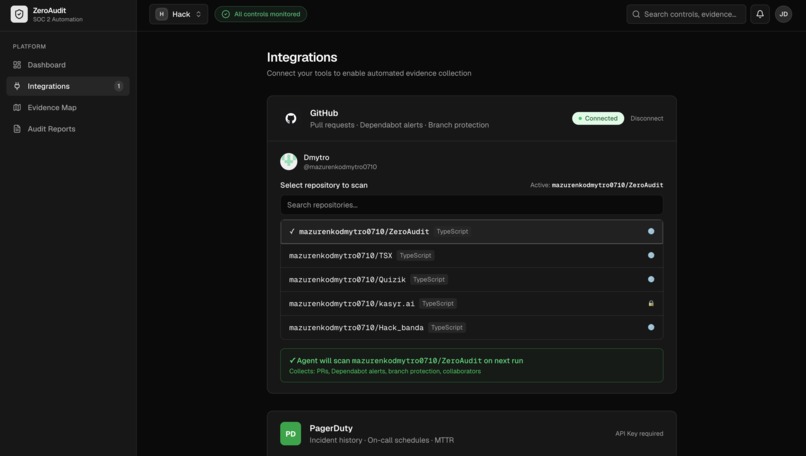Viewport: 806px width, 456px height.
Task: Click the GitHub logo icon
Action: tap(291, 118)
